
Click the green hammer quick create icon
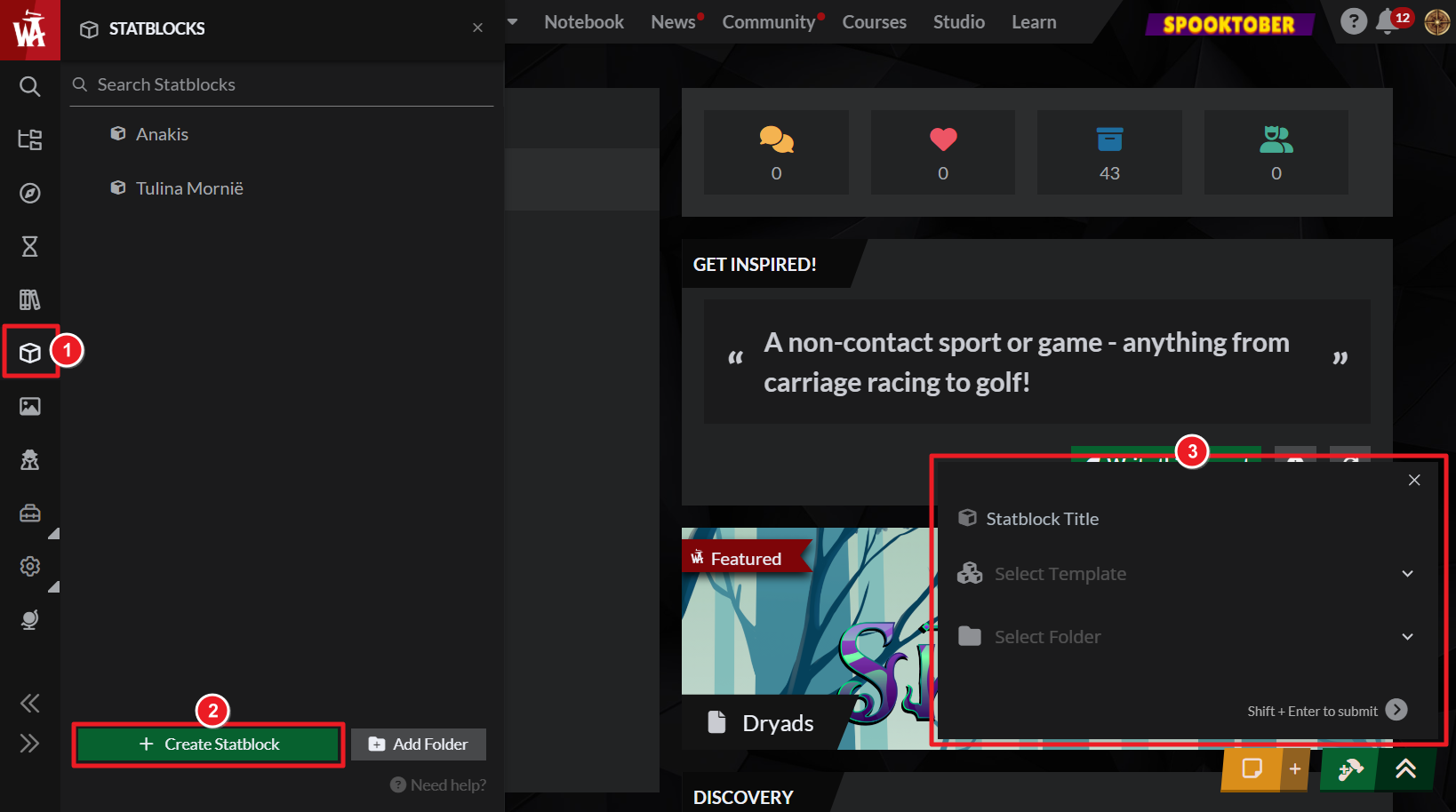1350,768
